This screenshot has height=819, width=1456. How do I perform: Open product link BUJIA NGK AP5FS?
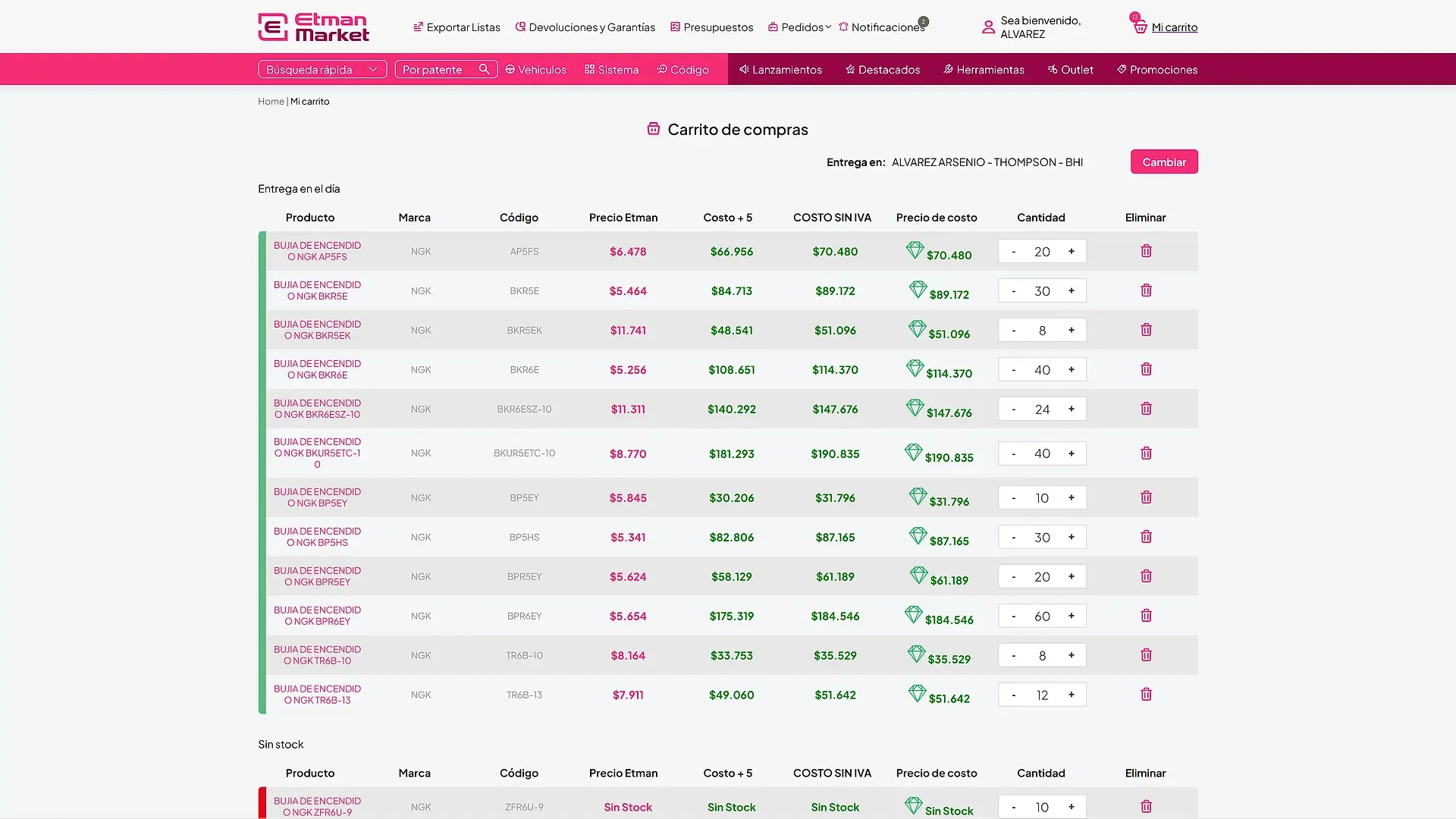(317, 251)
